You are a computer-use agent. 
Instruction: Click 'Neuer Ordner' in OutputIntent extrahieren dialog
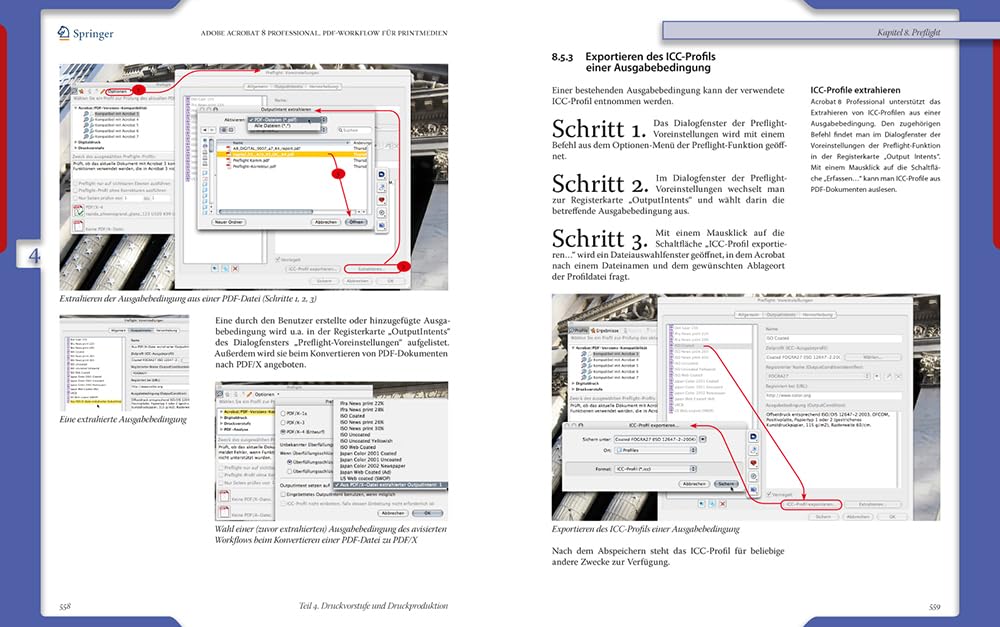[228, 222]
